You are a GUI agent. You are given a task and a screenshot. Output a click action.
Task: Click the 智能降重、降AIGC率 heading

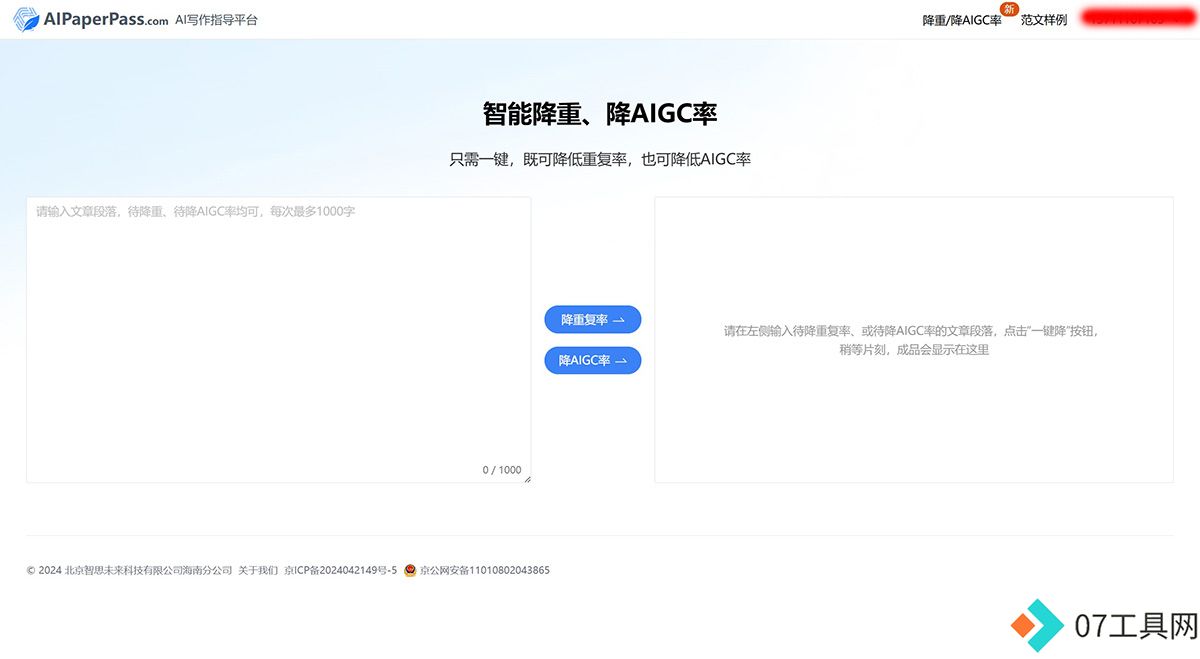(600, 114)
